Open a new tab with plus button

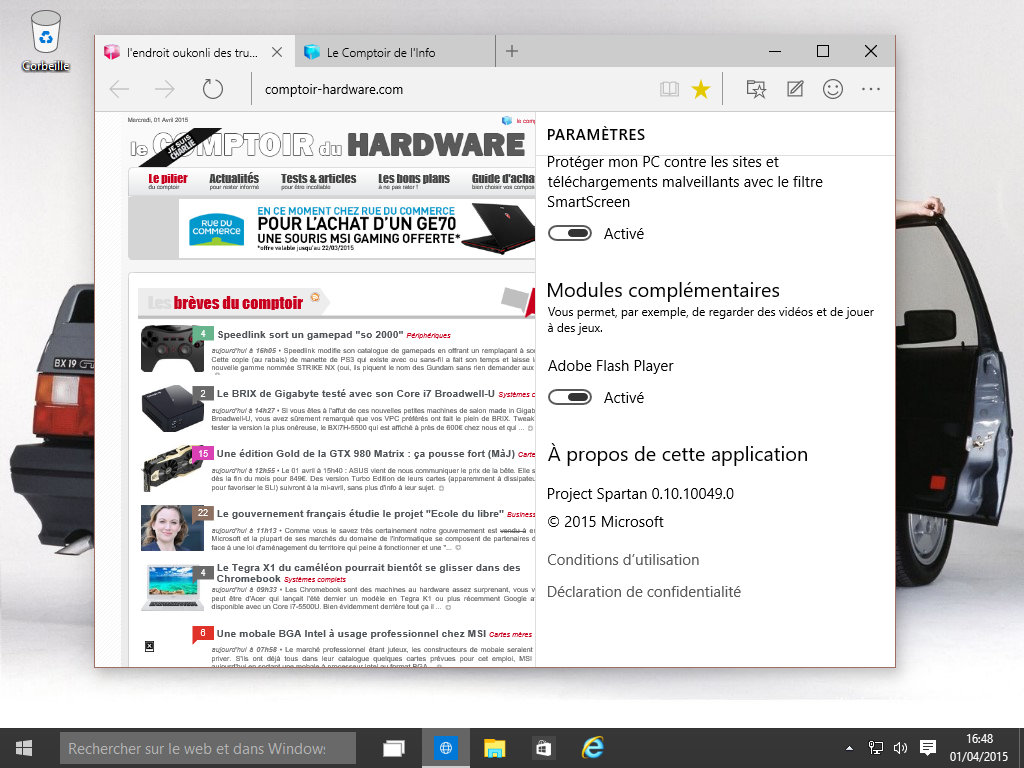(x=512, y=52)
